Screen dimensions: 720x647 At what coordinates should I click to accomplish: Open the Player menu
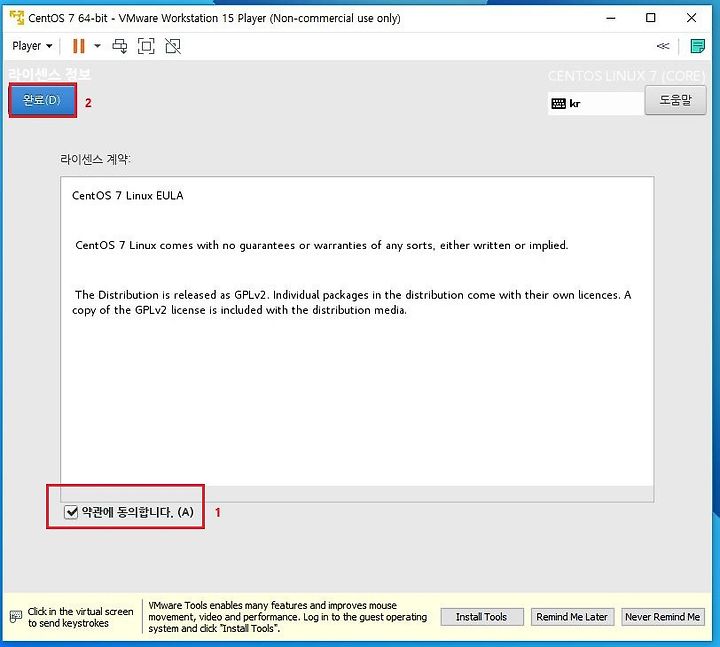point(32,46)
